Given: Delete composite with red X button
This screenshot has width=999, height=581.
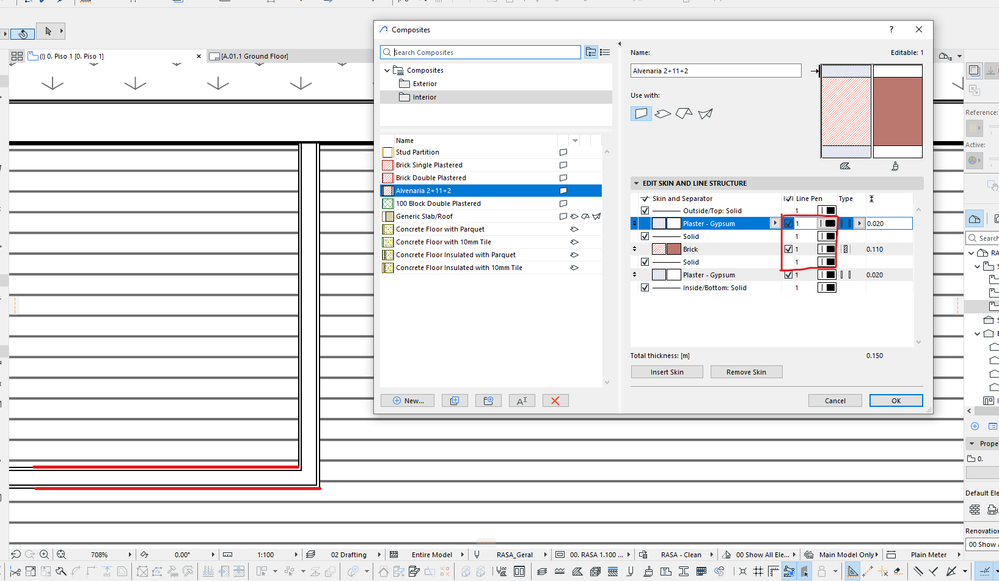Looking at the screenshot, I should pyautogui.click(x=555, y=401).
